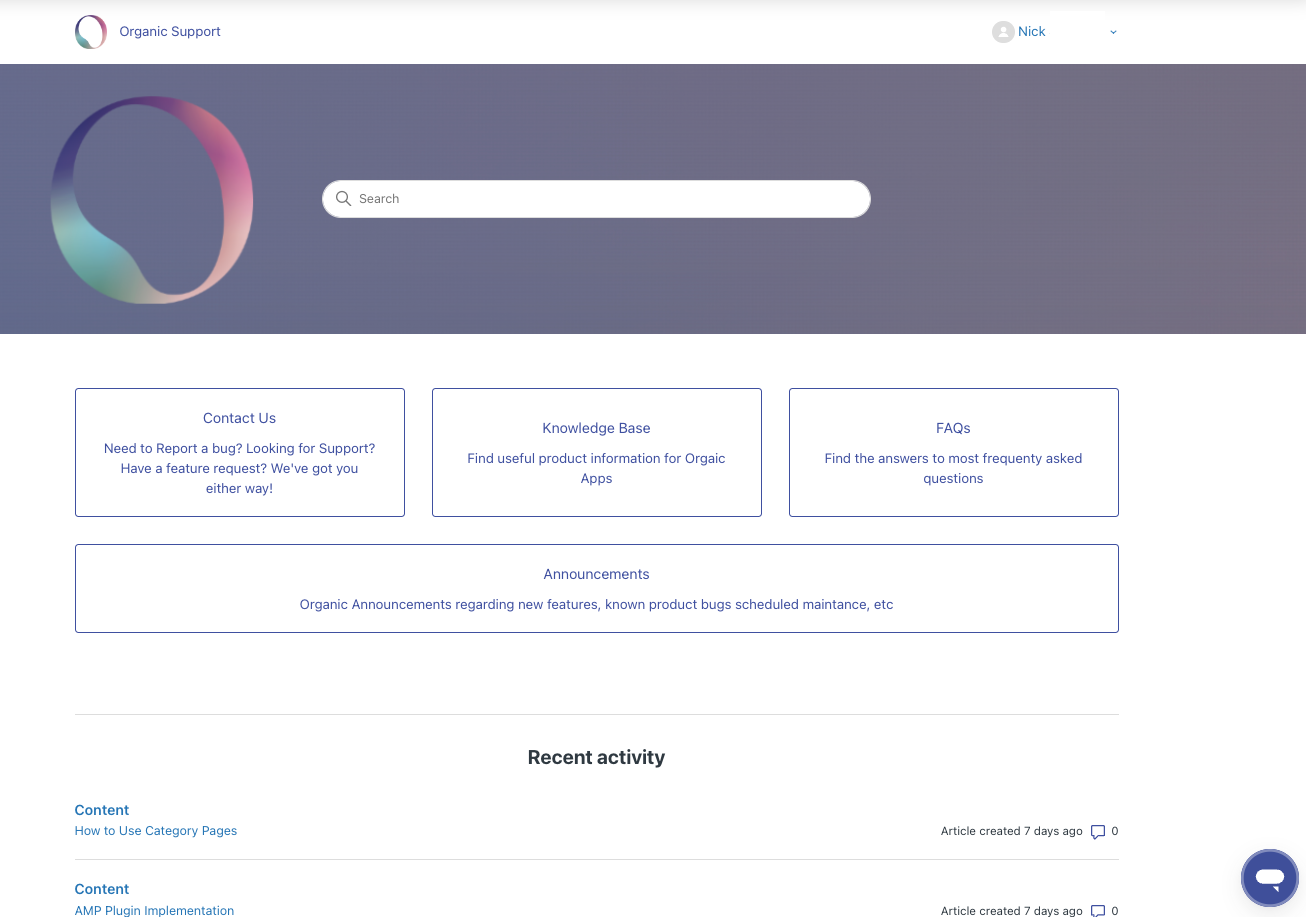Open the Organic Support home link
1306x917 pixels.
[170, 32]
